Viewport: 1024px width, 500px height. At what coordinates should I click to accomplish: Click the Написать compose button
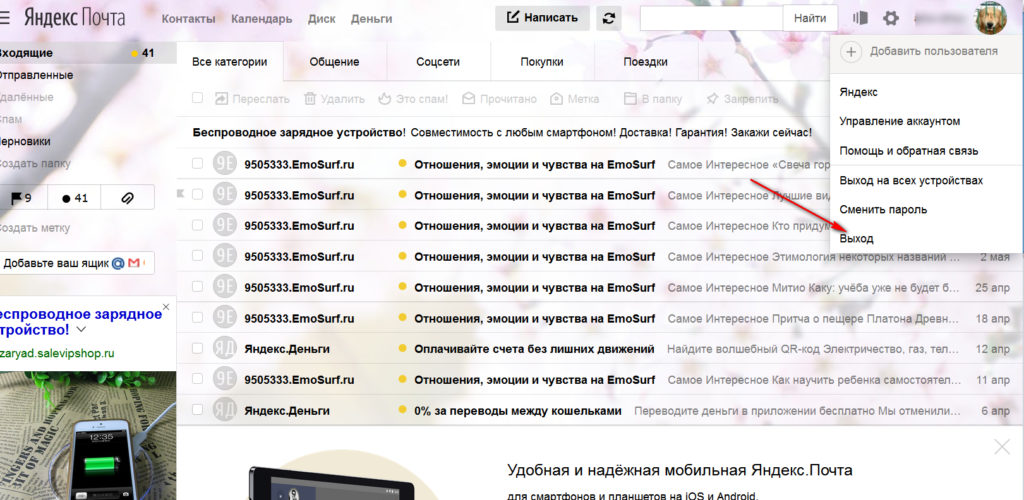click(x=542, y=18)
